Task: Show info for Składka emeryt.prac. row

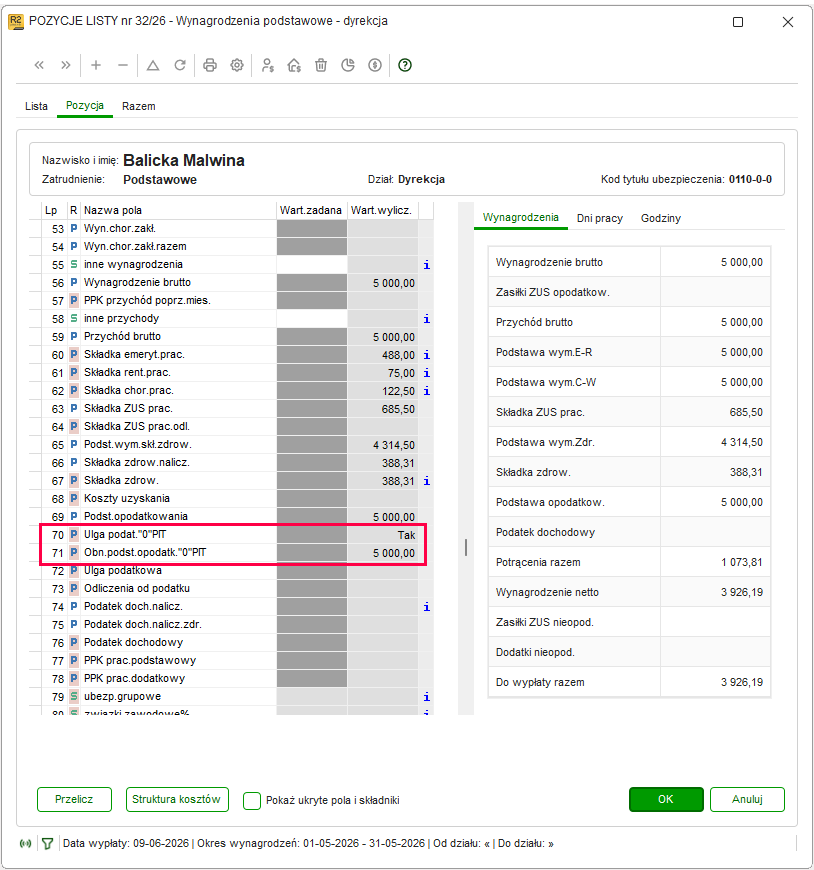Action: tap(426, 355)
